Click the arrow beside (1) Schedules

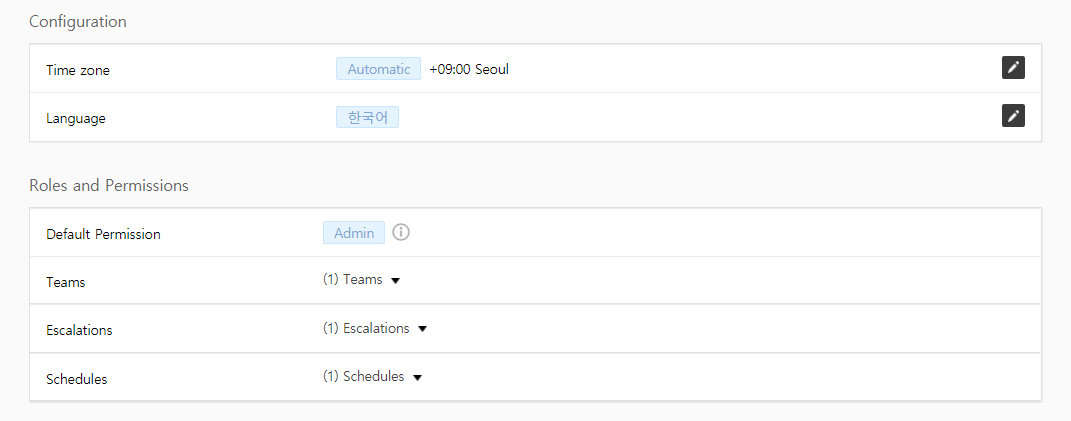[417, 378]
